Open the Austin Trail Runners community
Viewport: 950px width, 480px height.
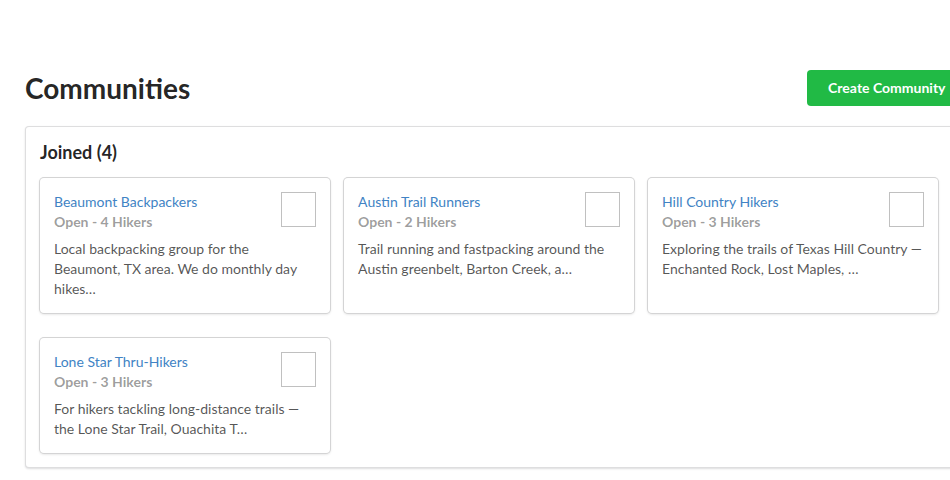419,202
